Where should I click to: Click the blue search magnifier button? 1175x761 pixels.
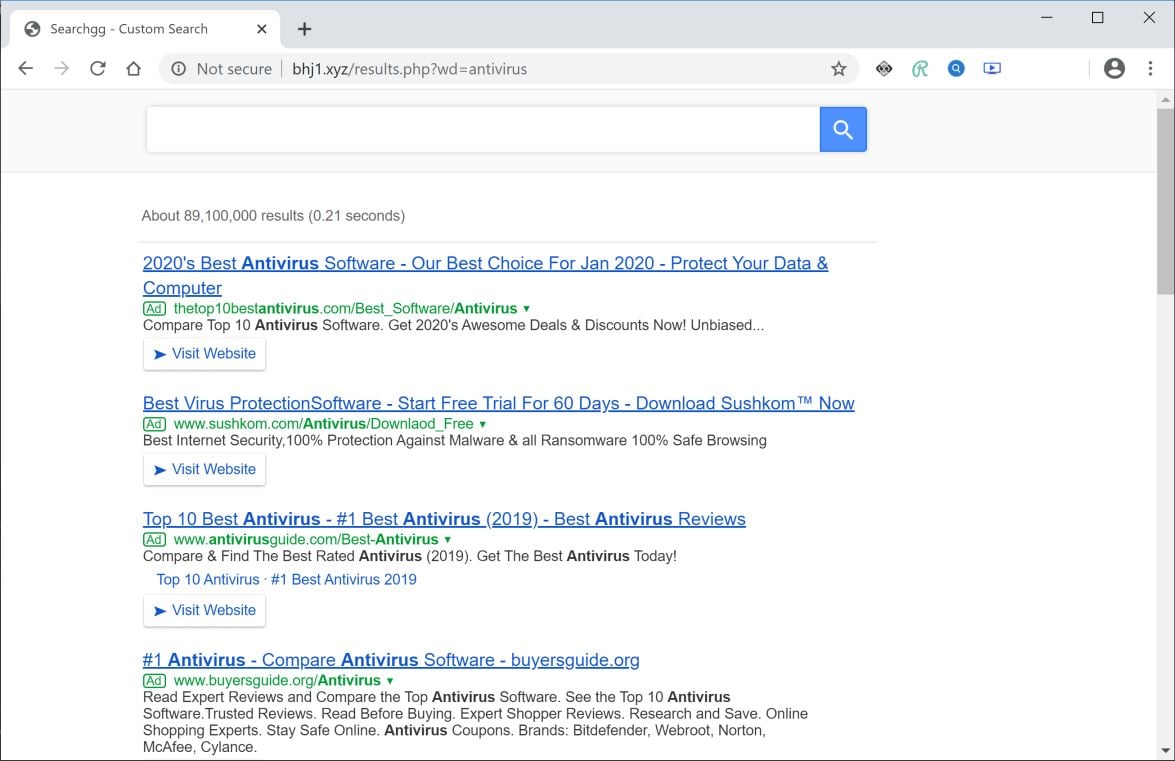coord(843,130)
